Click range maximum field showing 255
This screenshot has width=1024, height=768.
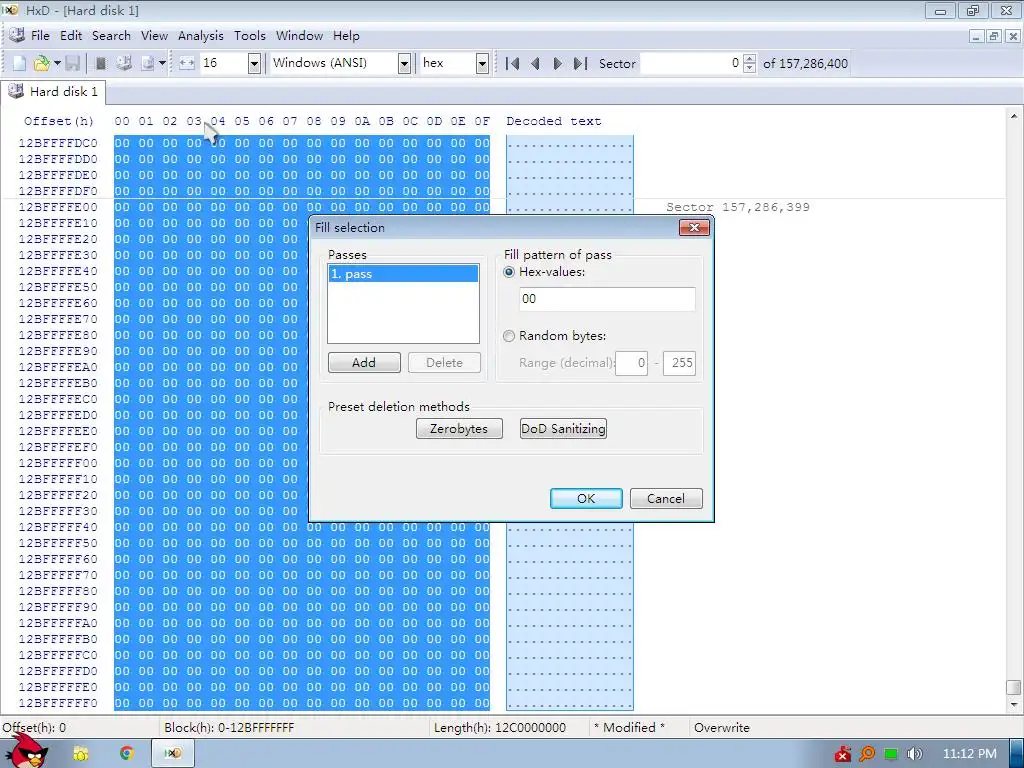click(x=679, y=363)
